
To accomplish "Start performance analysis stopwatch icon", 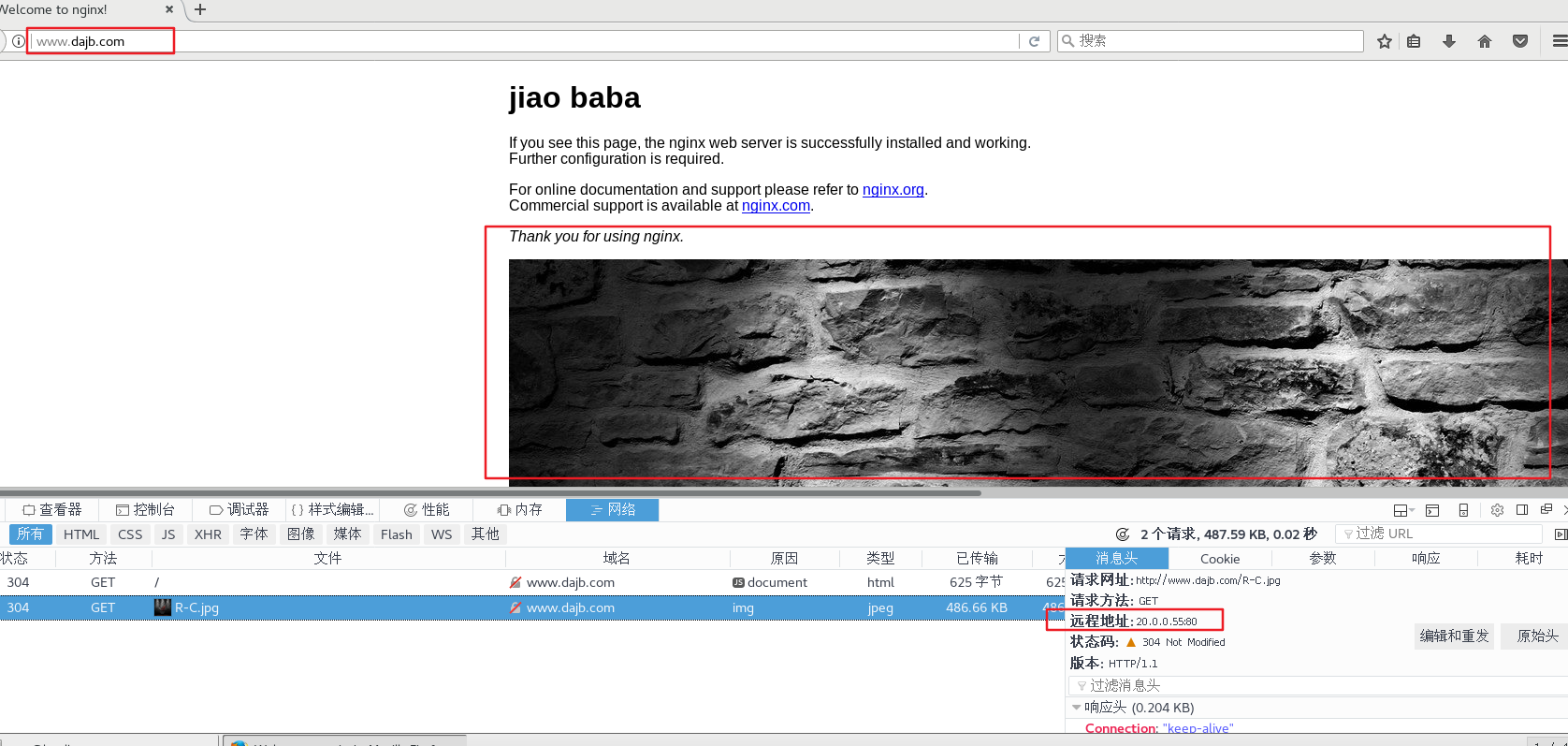I will 1123,534.
